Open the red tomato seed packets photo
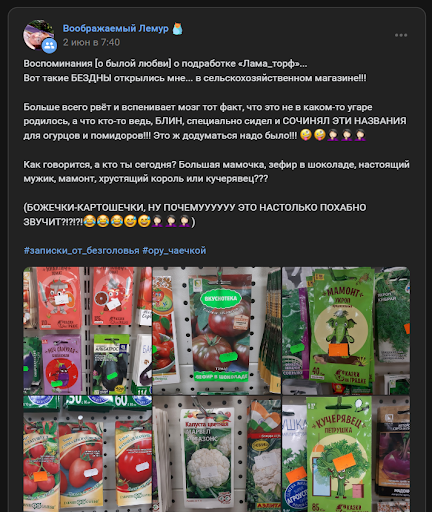Image resolution: width=432 pixels, height=512 pixels. click(x=87, y=331)
